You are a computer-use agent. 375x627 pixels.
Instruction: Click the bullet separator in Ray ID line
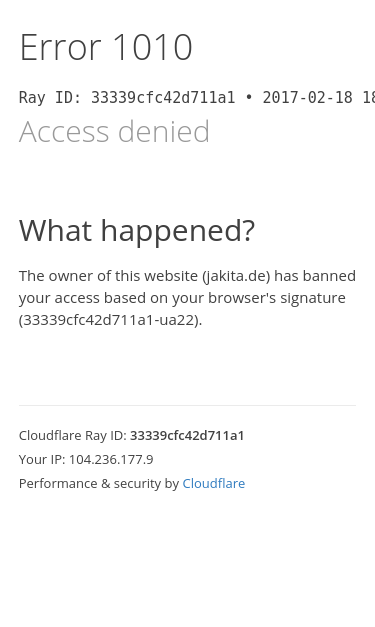(249, 98)
